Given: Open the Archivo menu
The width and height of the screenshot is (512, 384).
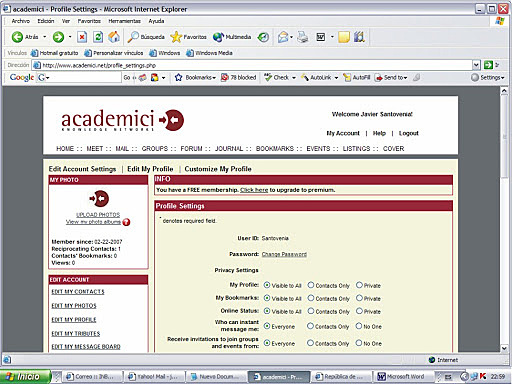Looking at the screenshot, I should tap(21, 21).
